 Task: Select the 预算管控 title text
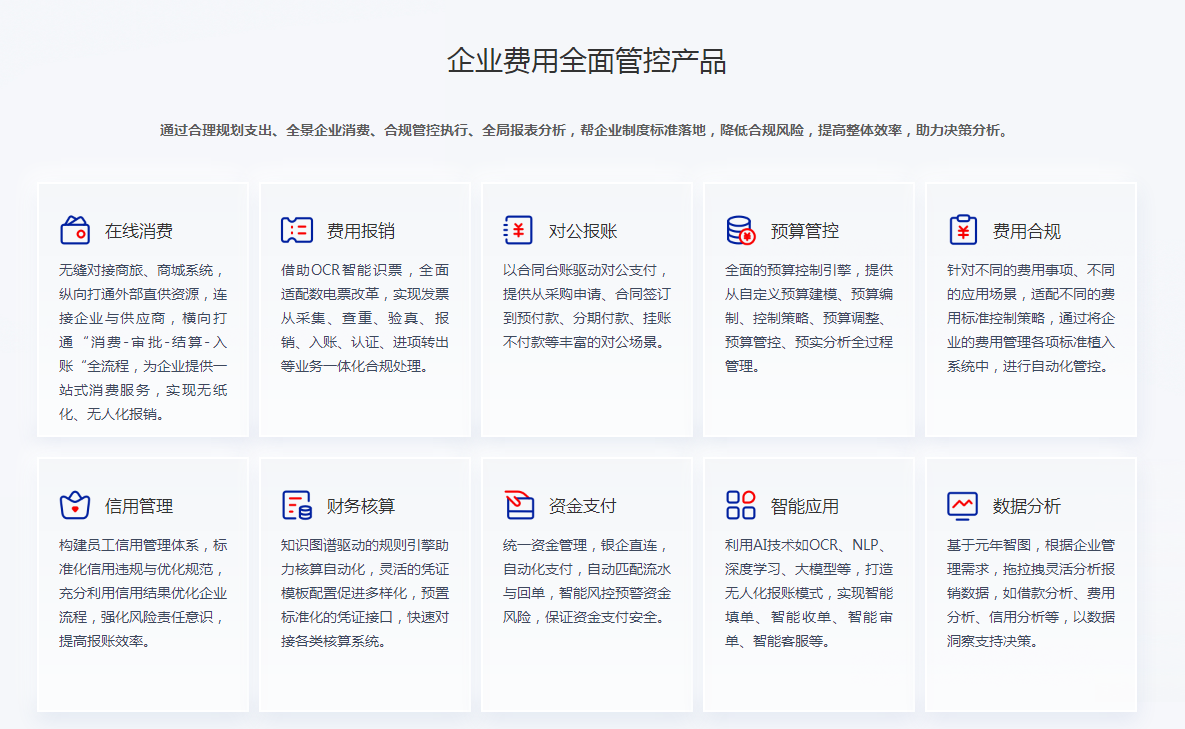[805, 231]
